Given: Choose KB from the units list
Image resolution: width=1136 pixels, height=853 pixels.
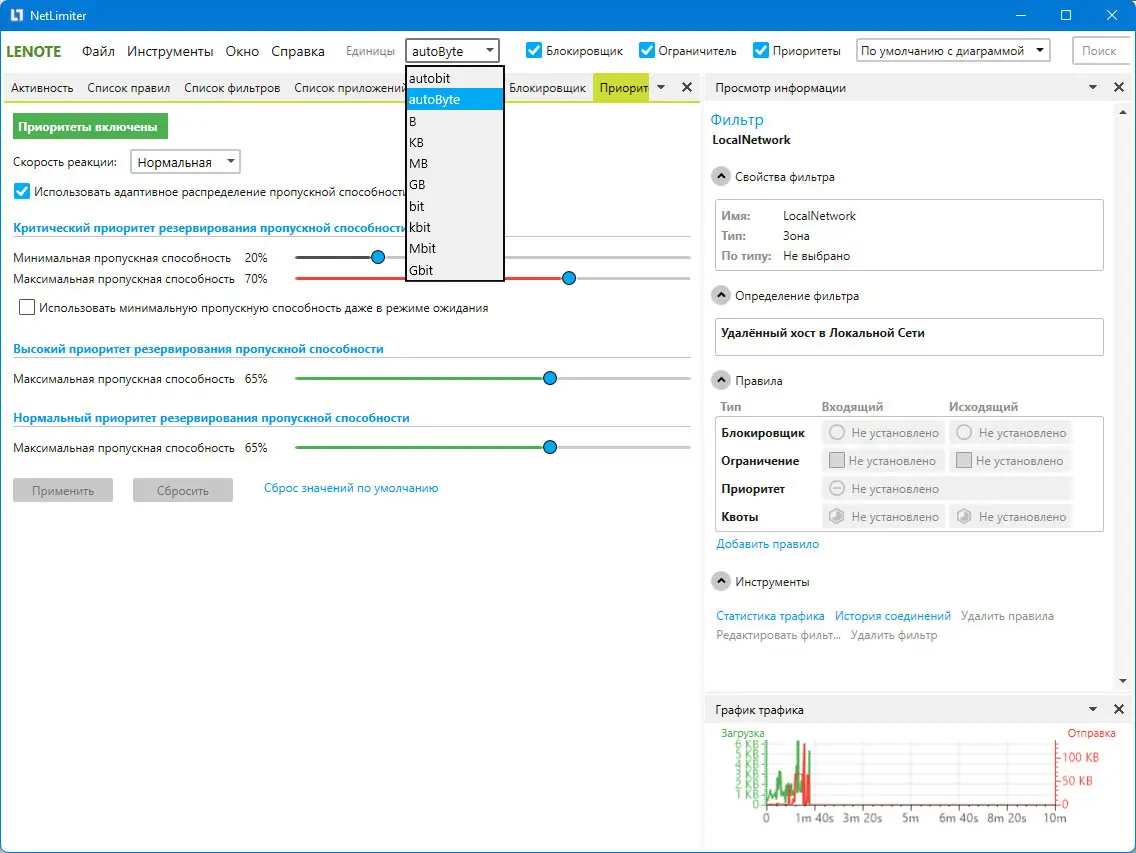Looking at the screenshot, I should point(455,142).
